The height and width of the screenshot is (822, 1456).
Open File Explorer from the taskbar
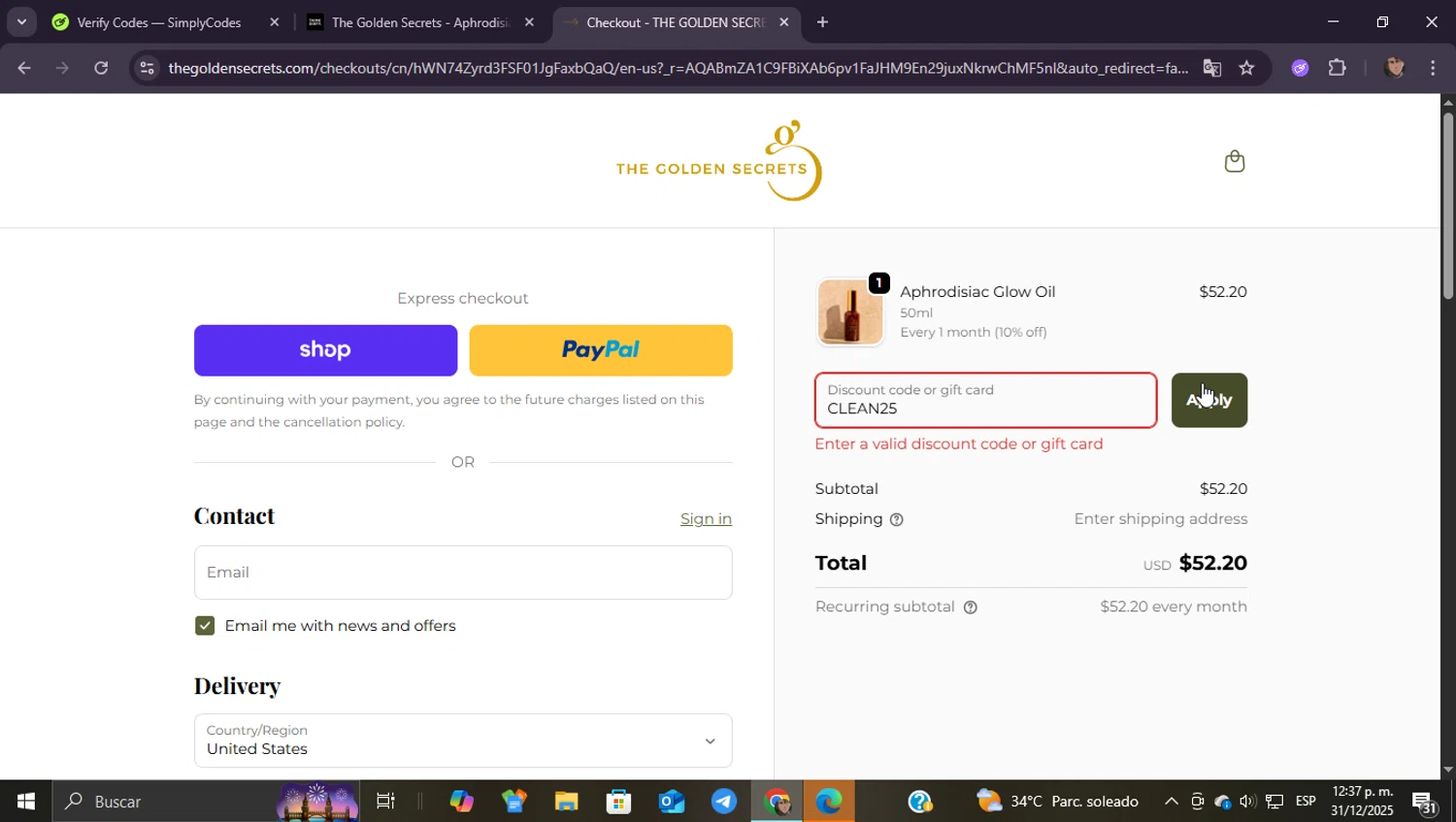566,802
